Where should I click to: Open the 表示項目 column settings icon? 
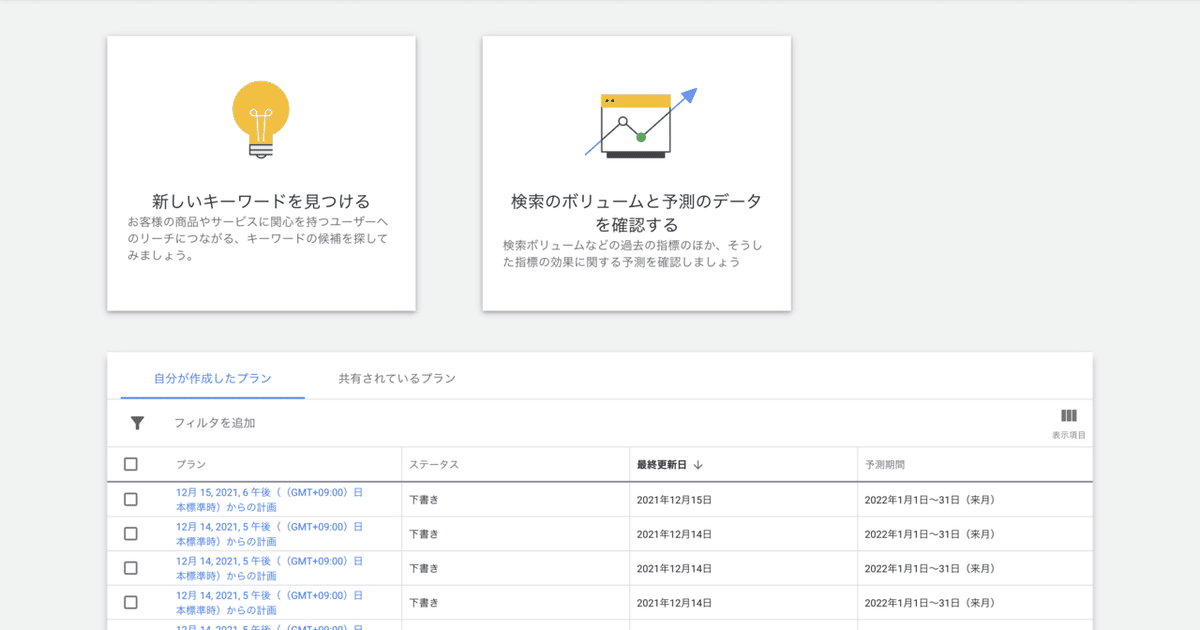coord(1070,416)
